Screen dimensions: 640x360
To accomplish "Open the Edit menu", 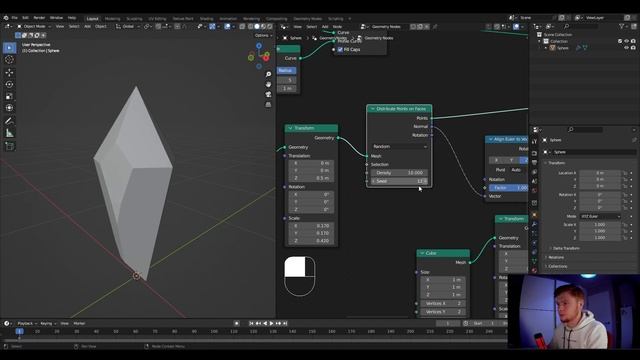I will coord(25,18).
